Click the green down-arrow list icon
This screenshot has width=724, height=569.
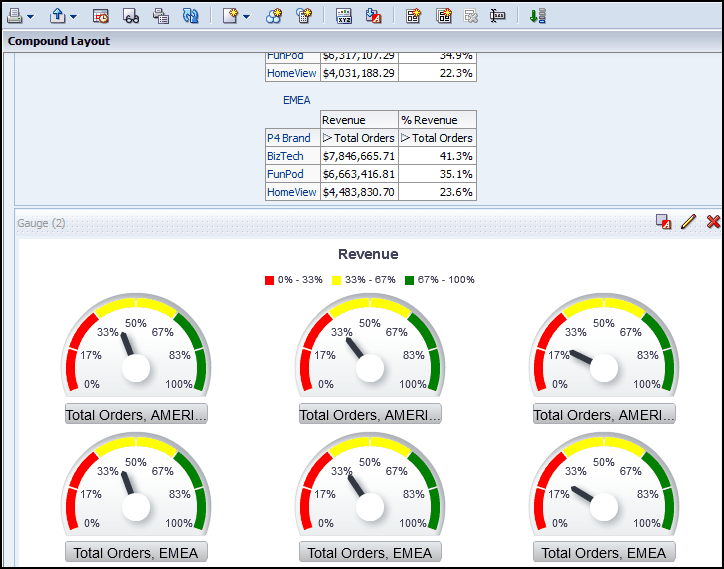click(x=537, y=16)
